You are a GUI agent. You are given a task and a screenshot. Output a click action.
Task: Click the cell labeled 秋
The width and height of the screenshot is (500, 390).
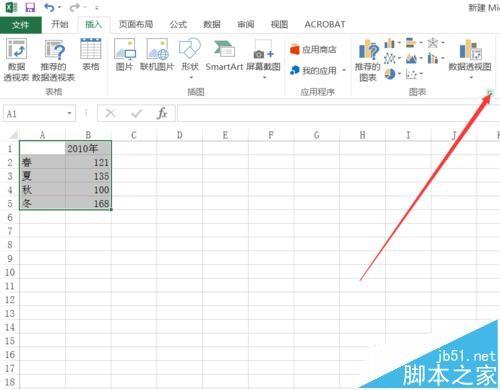click(43, 189)
